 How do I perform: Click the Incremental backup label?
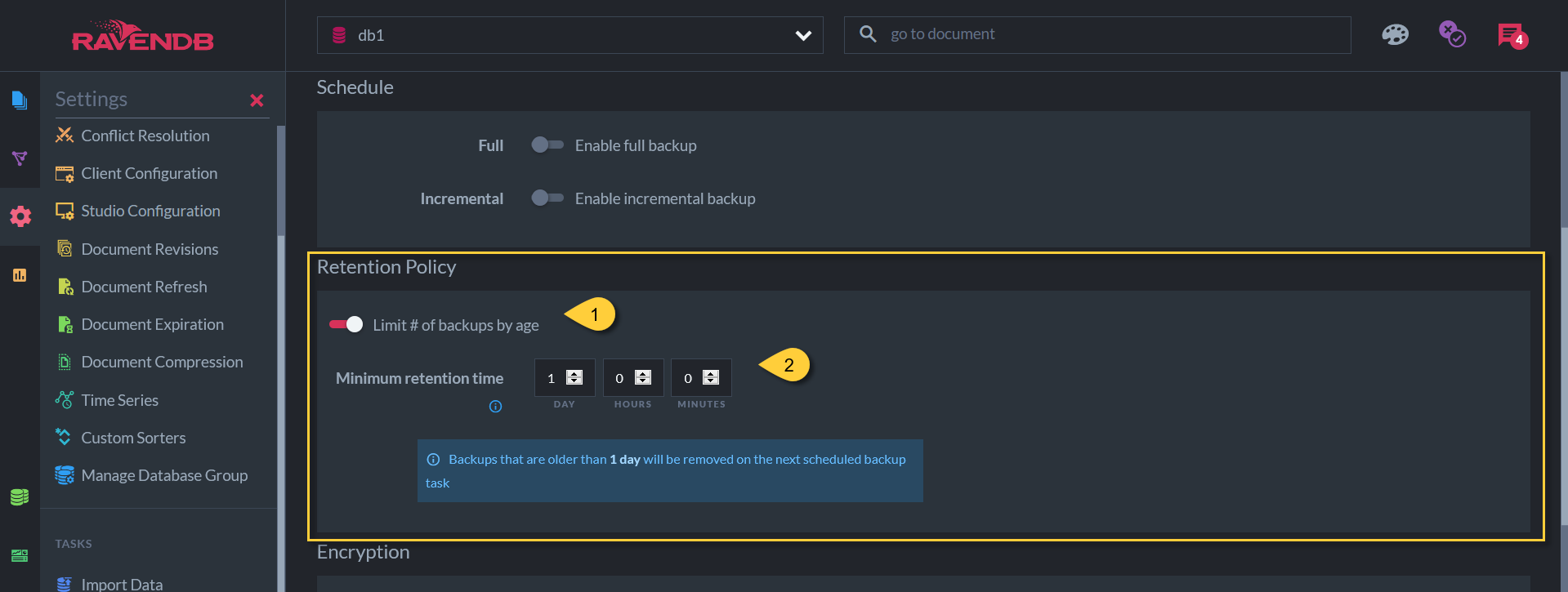tap(462, 198)
